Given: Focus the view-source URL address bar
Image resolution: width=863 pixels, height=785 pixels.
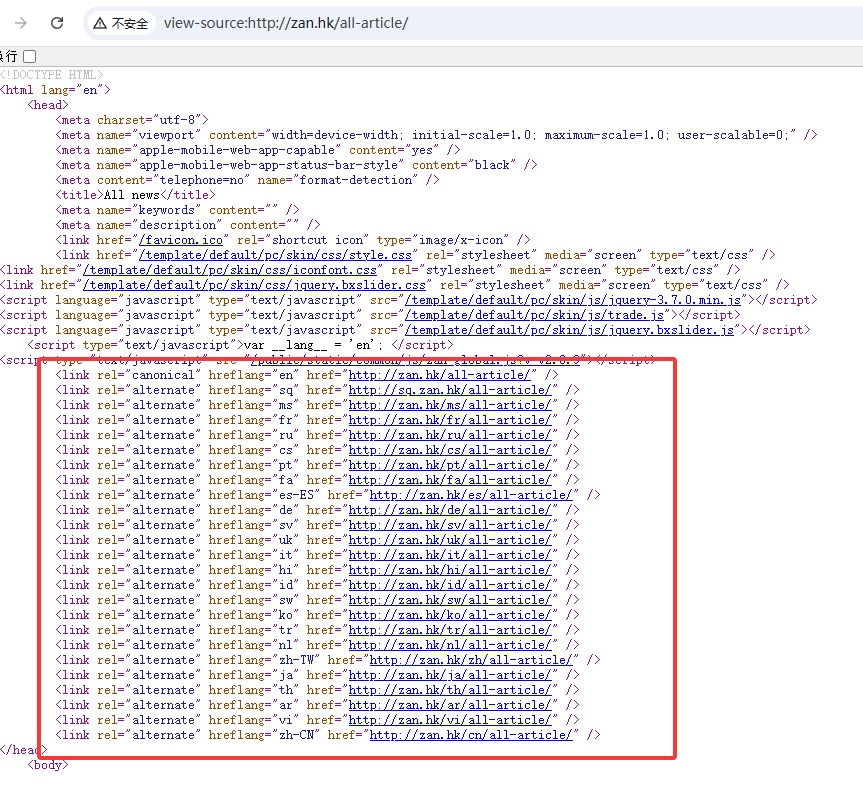Looking at the screenshot, I should pos(286,23).
